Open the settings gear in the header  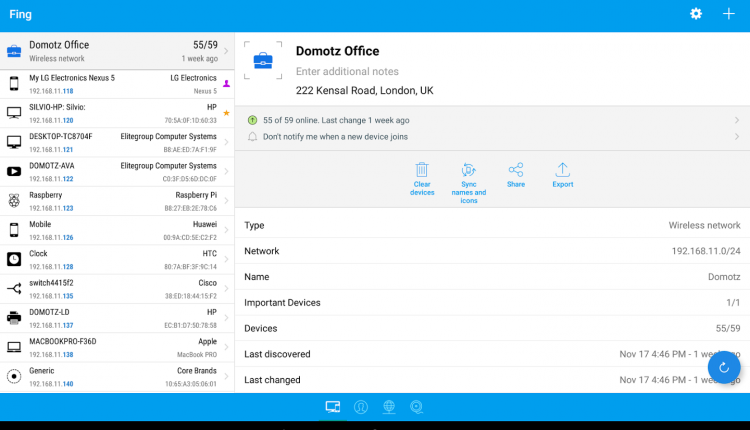click(695, 14)
